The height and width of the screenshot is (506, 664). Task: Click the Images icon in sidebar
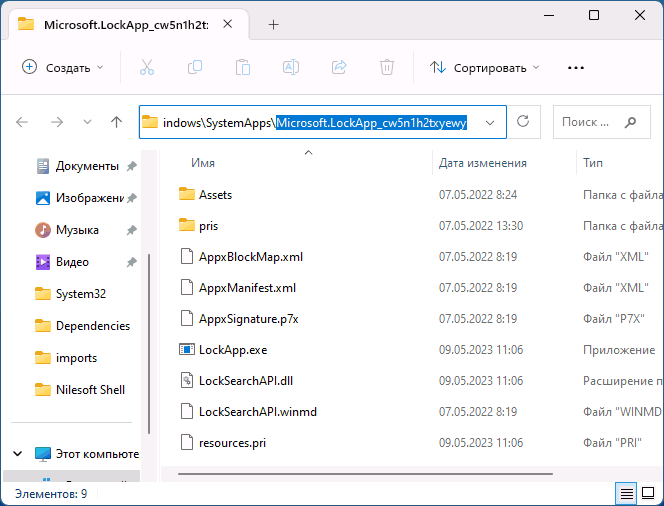tap(43, 198)
